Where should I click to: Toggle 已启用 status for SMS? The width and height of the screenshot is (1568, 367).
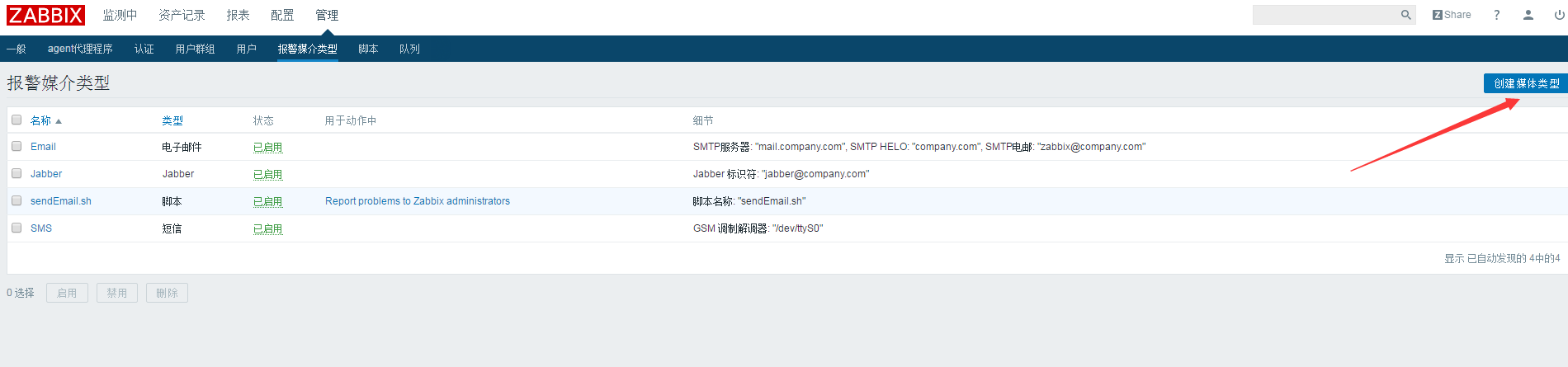[267, 229]
